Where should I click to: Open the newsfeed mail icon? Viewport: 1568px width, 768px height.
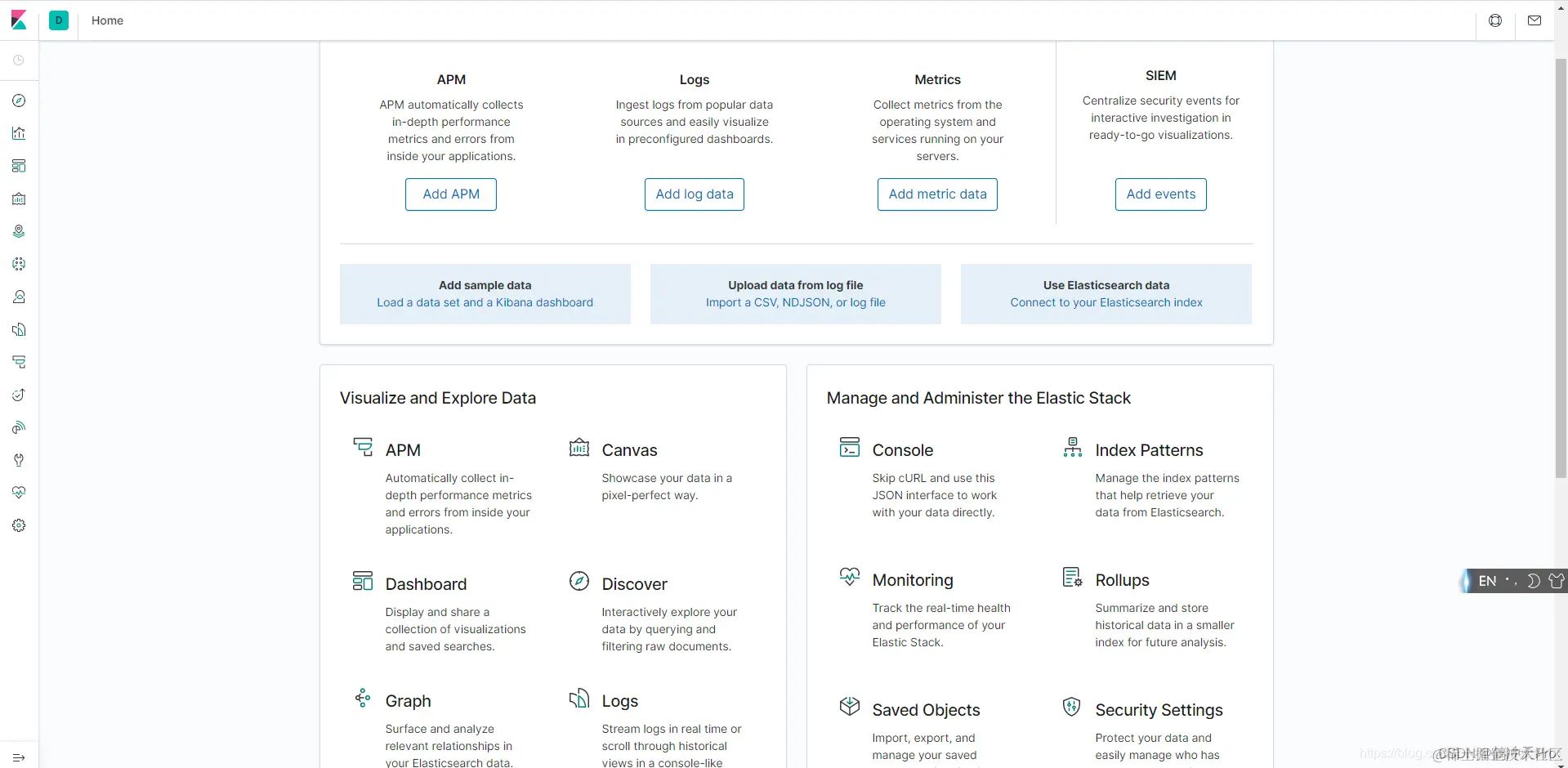(x=1534, y=20)
